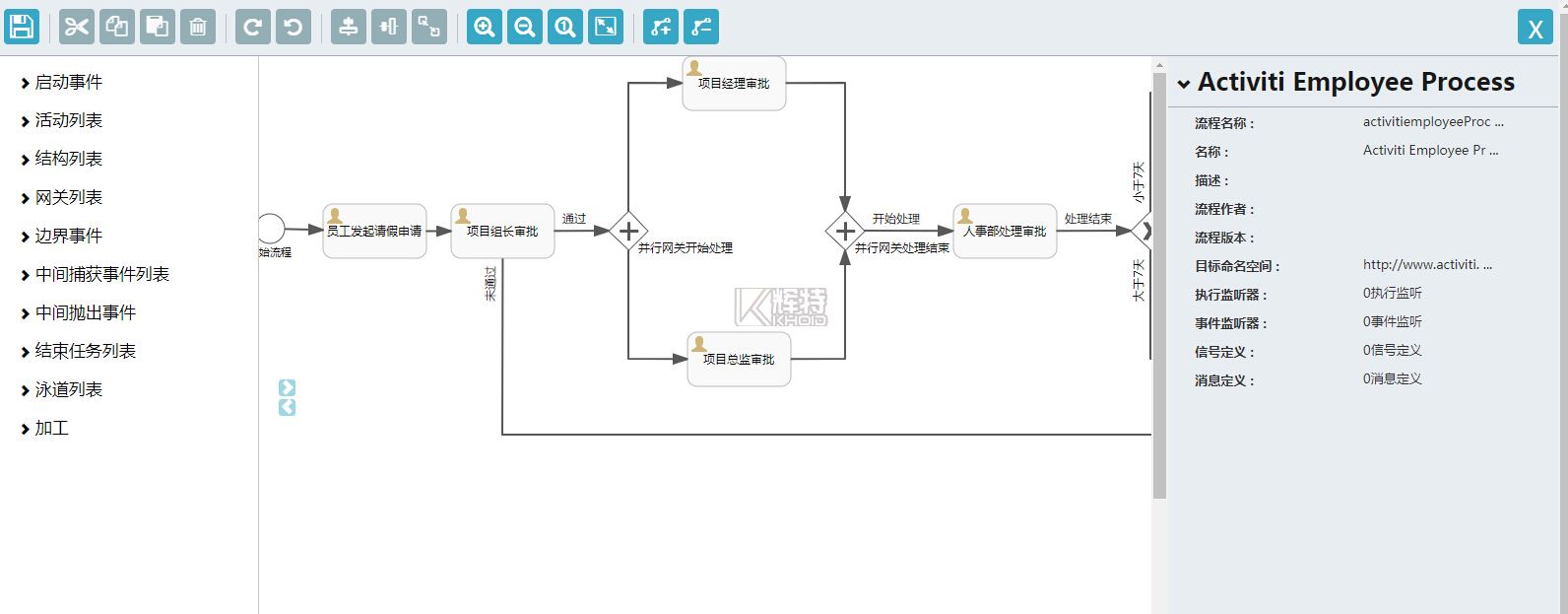This screenshot has height=614, width=1568.
Task: Click the 描述 property label
Action: 1211,180
